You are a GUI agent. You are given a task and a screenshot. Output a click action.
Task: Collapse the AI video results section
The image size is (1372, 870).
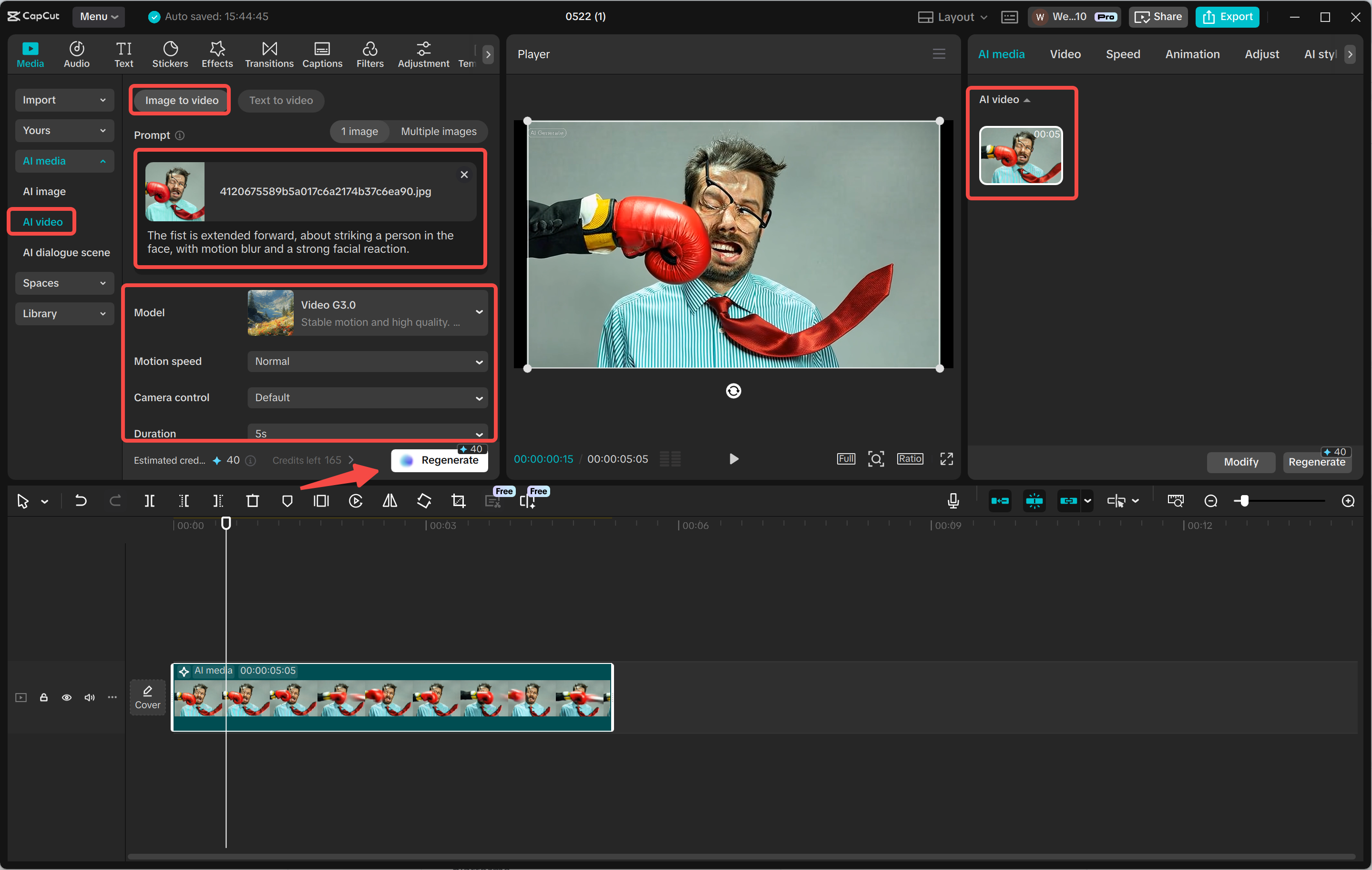[x=1028, y=99]
